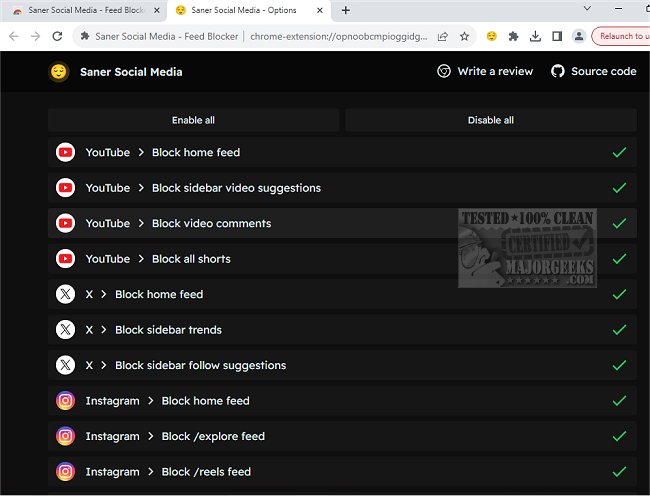Go back to the previous page
This screenshot has width=650, height=496.
coord(14,36)
